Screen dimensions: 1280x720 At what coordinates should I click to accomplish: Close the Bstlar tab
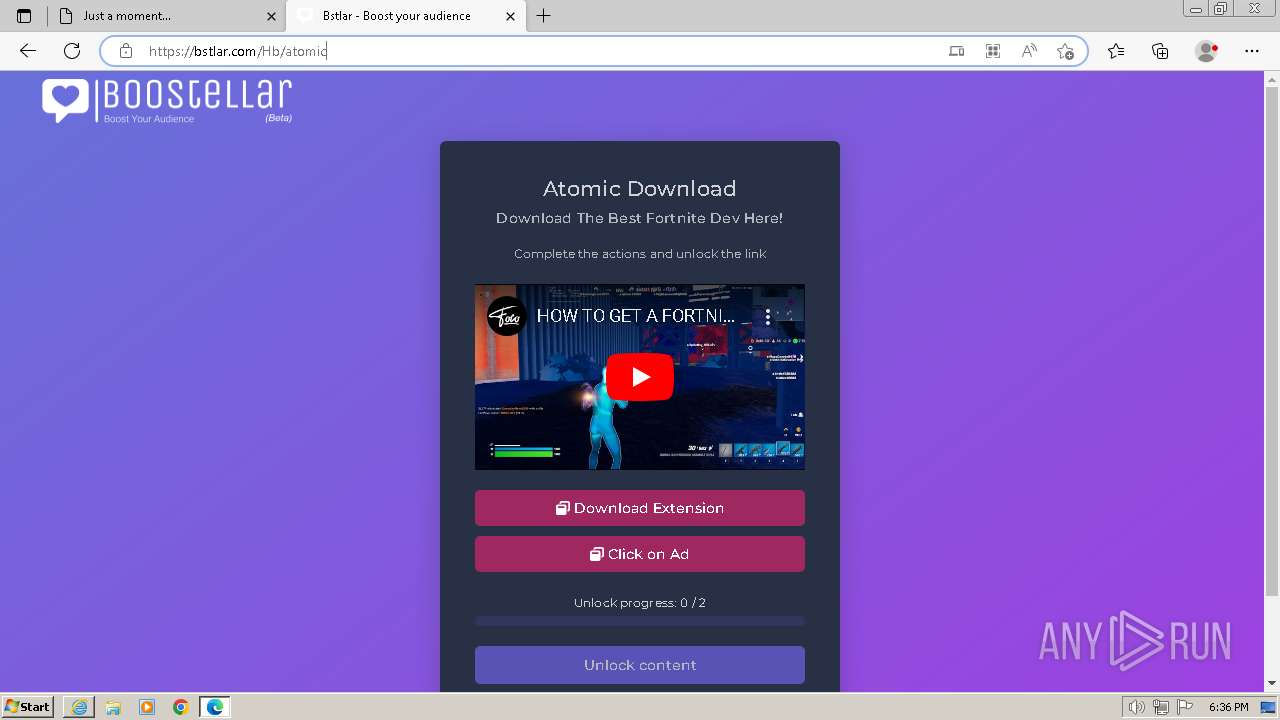pyautogui.click(x=511, y=16)
